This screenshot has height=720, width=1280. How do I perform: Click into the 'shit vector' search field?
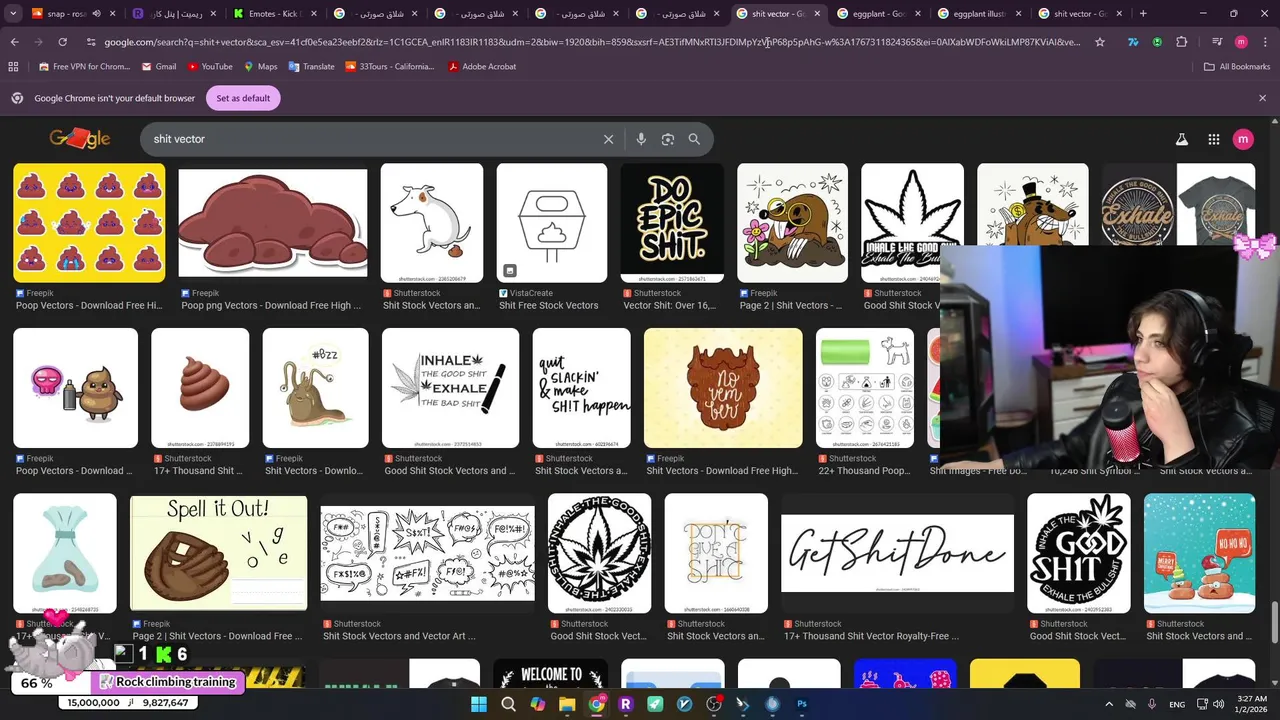(x=370, y=139)
